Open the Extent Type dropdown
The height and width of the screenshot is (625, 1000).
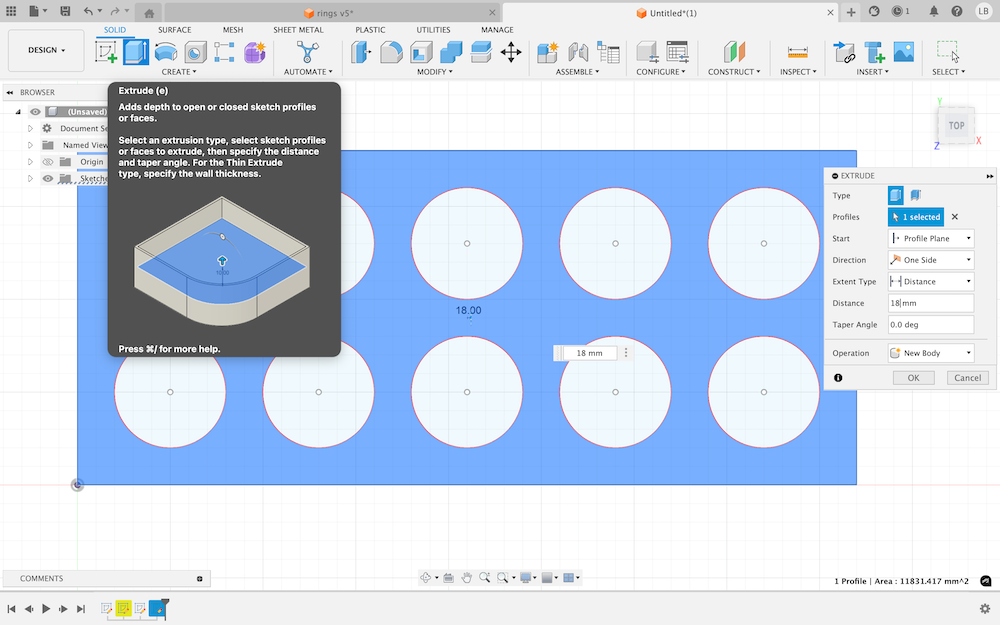point(931,281)
